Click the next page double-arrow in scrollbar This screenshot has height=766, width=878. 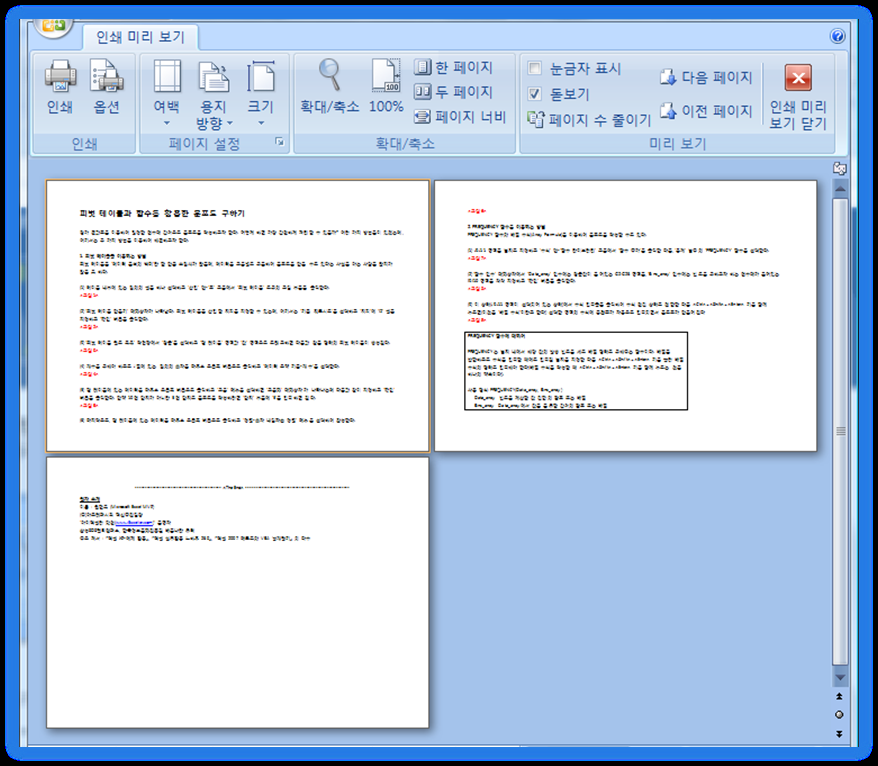tap(839, 734)
